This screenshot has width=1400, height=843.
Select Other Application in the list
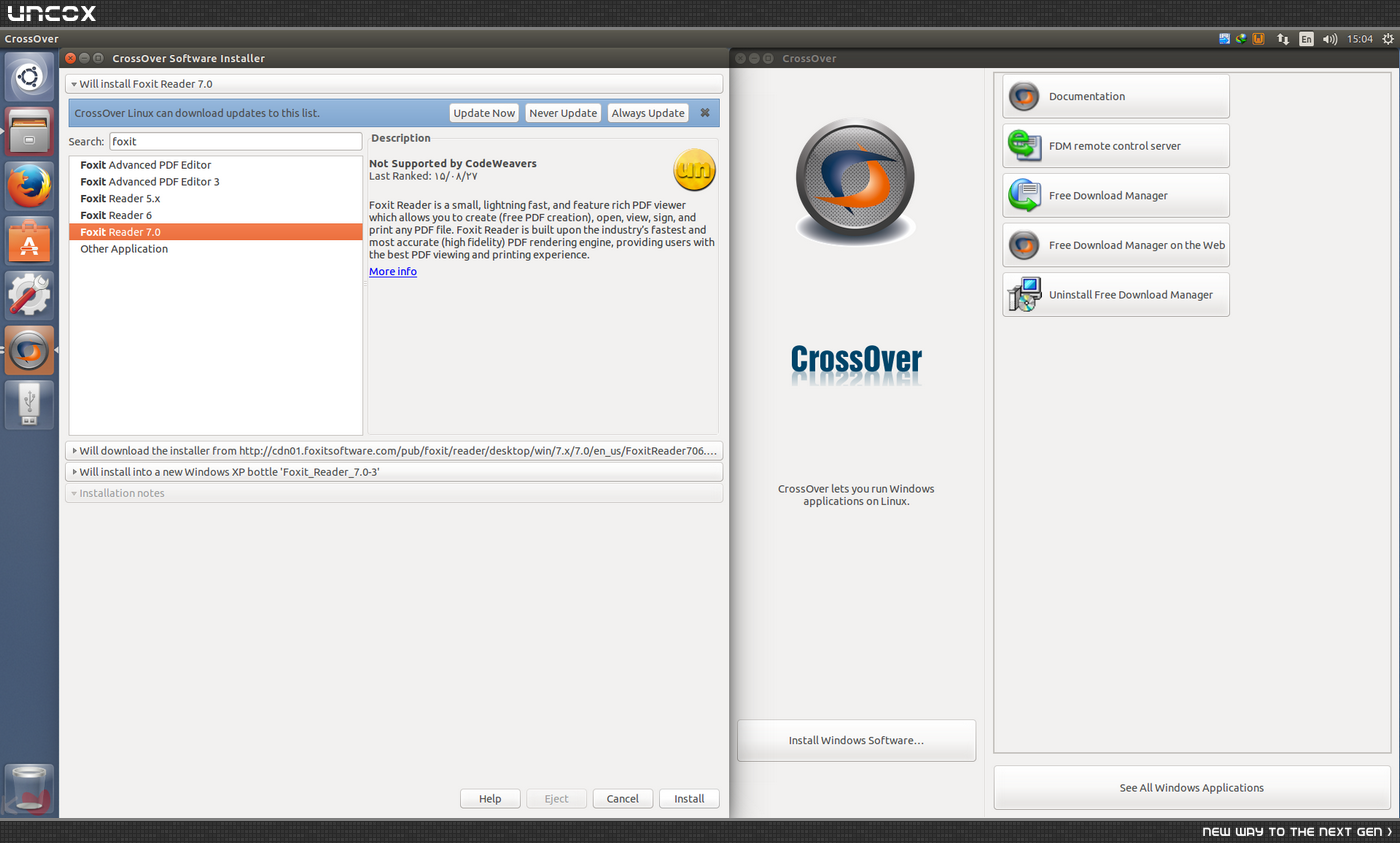coord(216,249)
